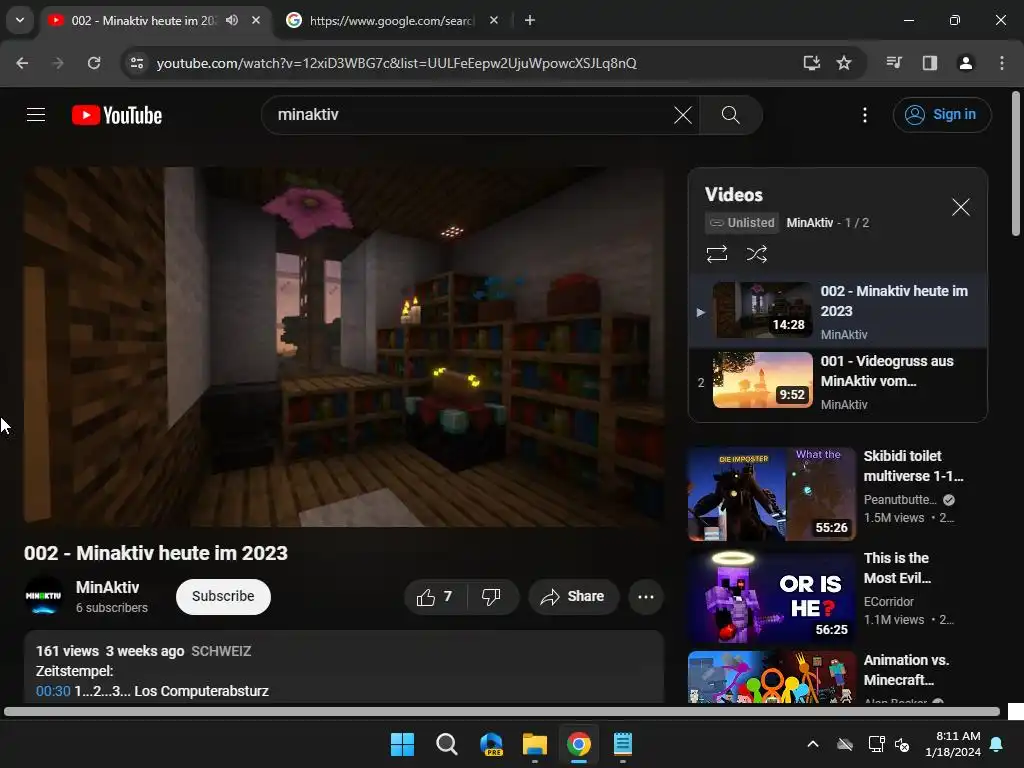This screenshot has width=1024, height=768.
Task: Open File Explorer from taskbar
Action: [x=535, y=744]
